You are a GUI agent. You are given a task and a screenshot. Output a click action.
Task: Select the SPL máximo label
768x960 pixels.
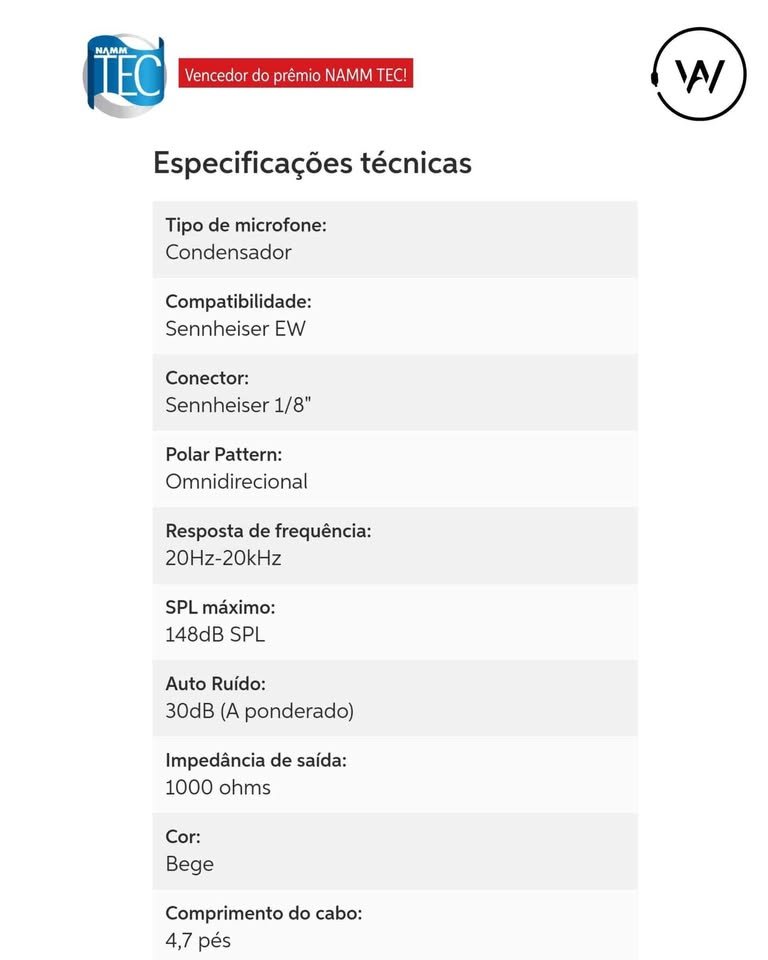[220, 607]
